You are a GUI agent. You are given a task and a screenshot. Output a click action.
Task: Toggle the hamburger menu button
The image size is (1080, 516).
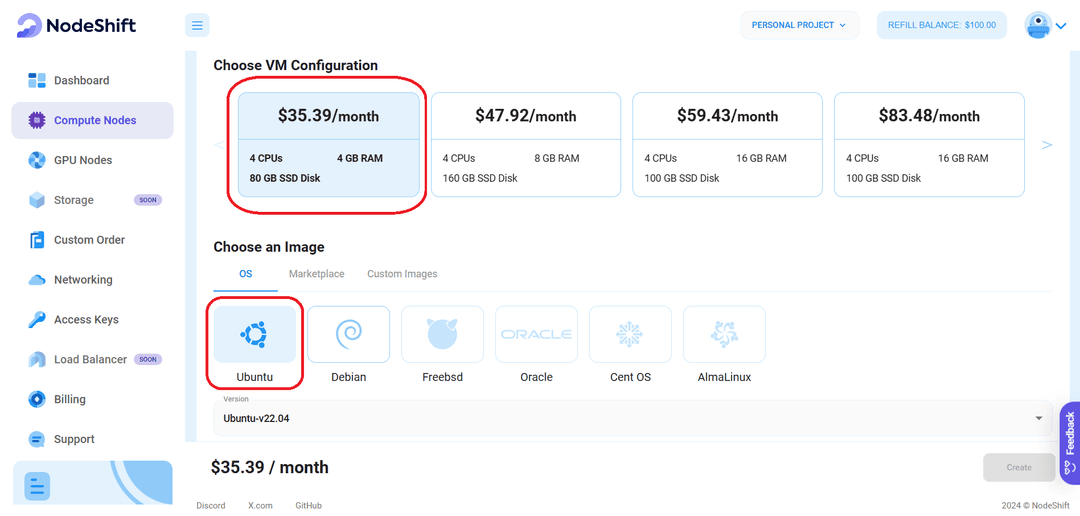point(197,26)
